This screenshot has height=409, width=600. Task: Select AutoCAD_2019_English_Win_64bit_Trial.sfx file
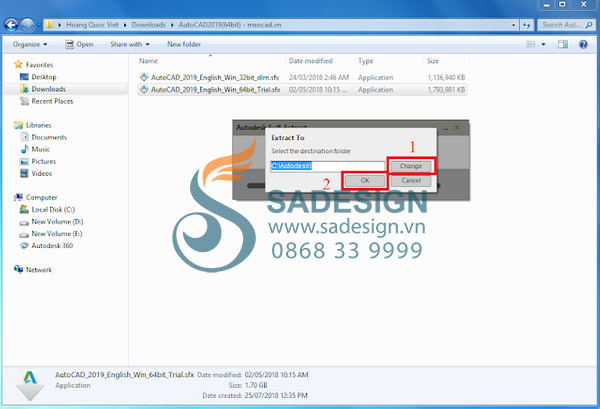tap(215, 90)
